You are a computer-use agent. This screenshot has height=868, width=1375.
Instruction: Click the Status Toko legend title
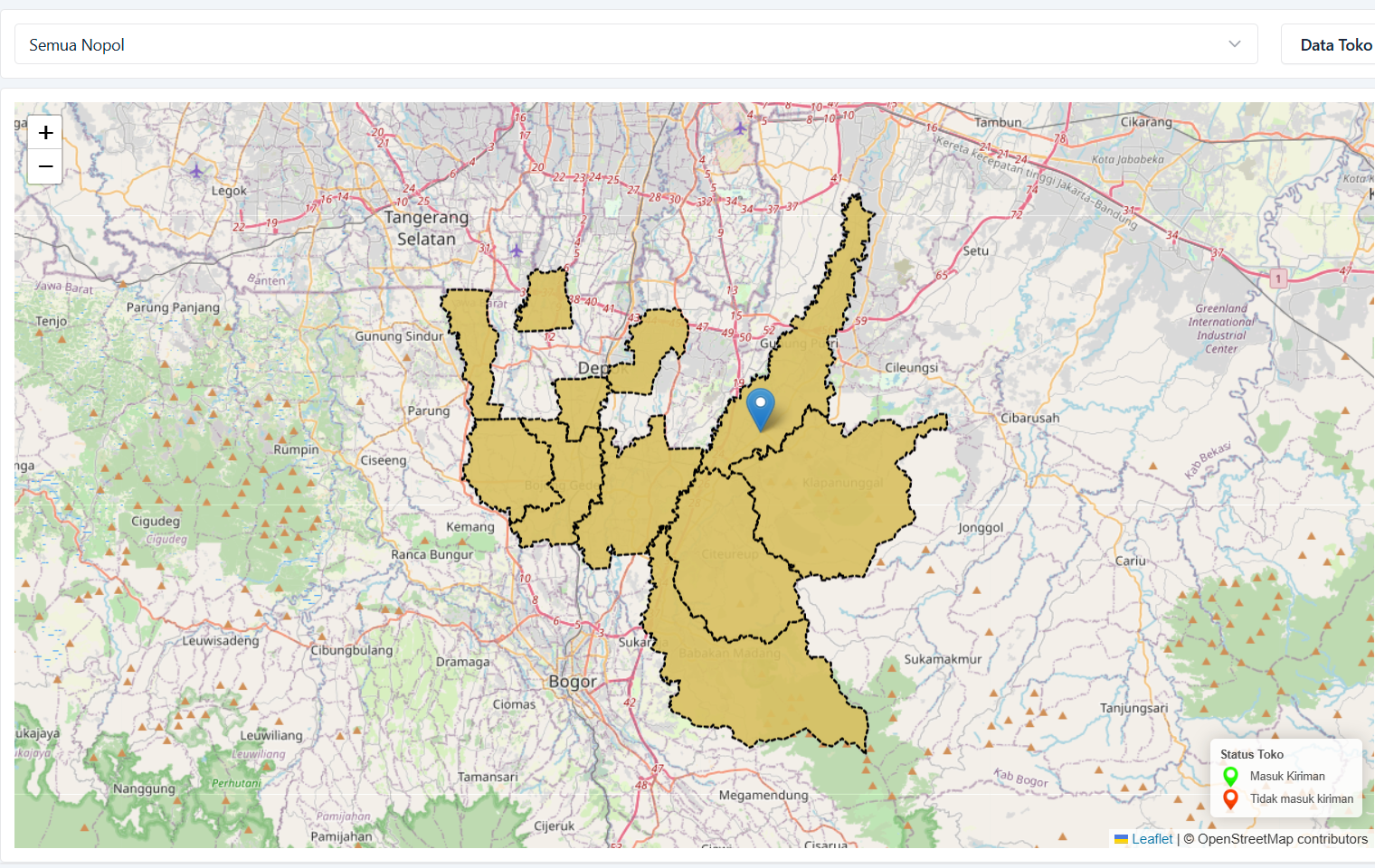(1251, 754)
